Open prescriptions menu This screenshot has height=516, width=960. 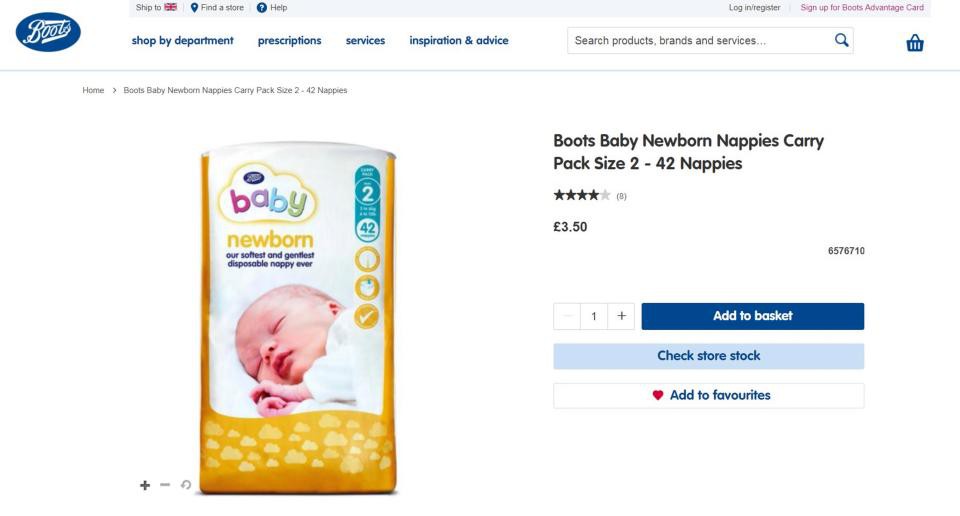click(x=289, y=41)
